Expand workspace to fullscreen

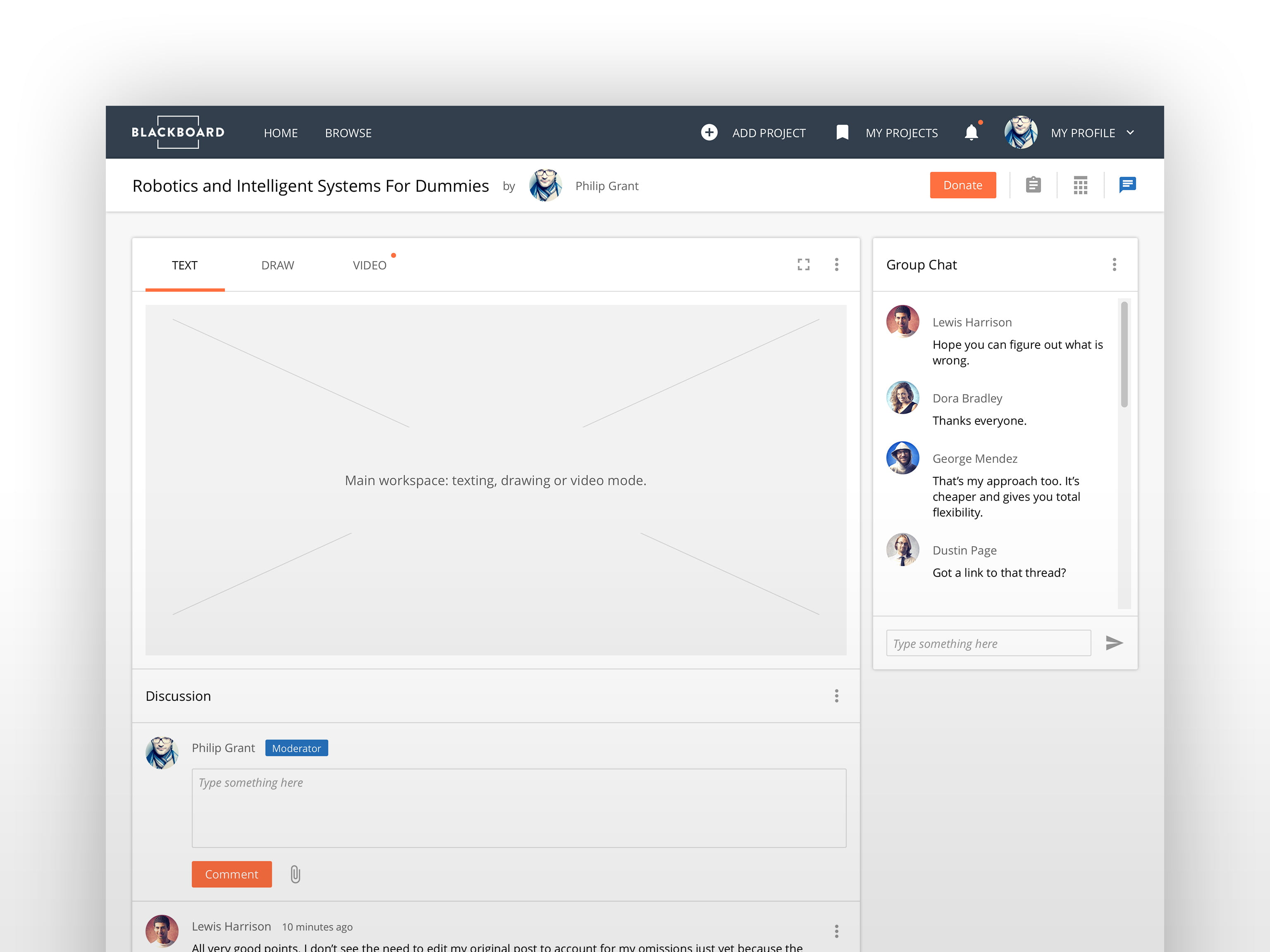pos(803,264)
